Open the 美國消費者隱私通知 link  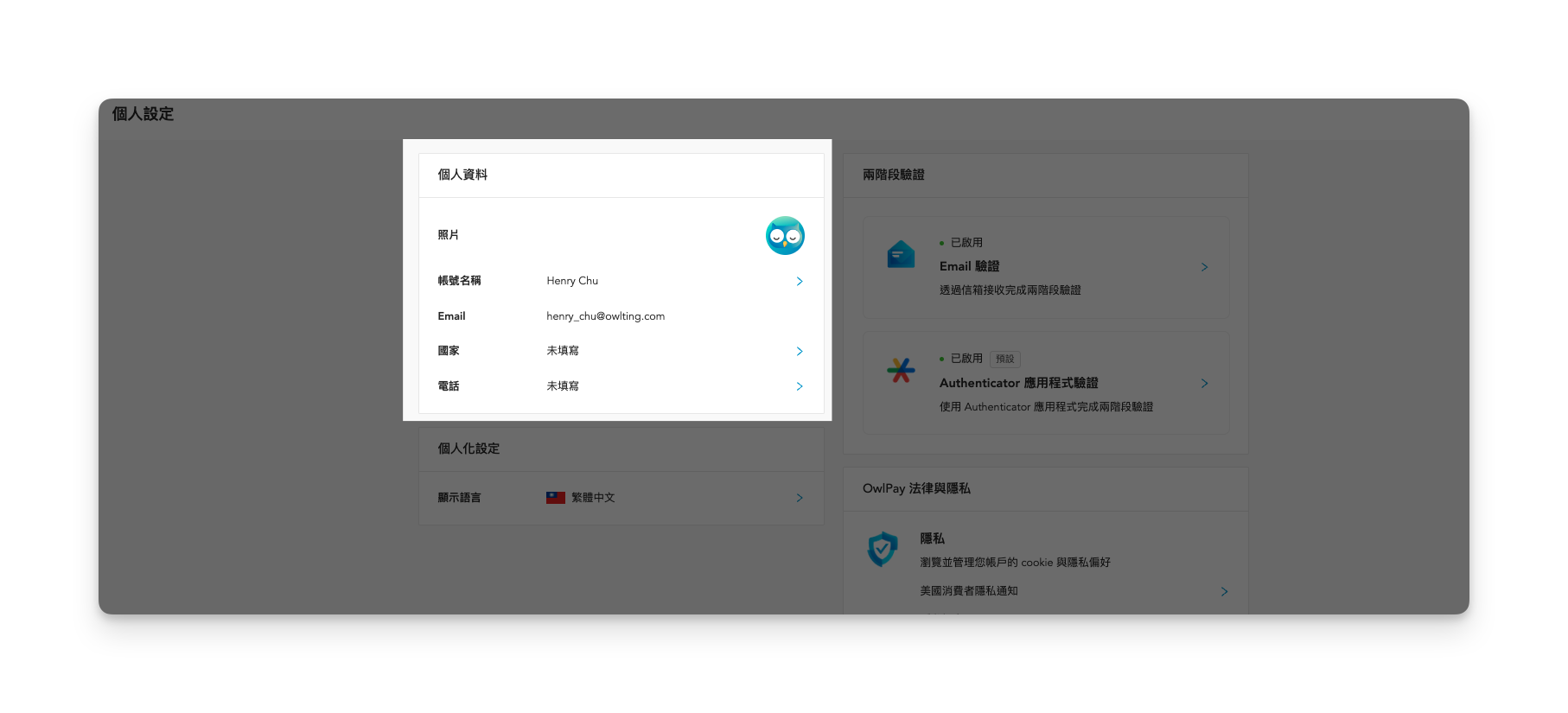tap(969, 591)
